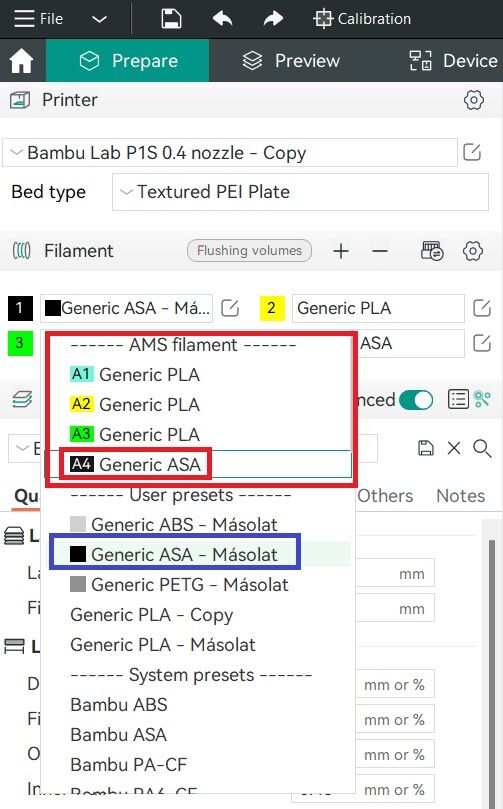This screenshot has width=503, height=809.
Task: Click the Flushing volumes button
Action: click(249, 251)
